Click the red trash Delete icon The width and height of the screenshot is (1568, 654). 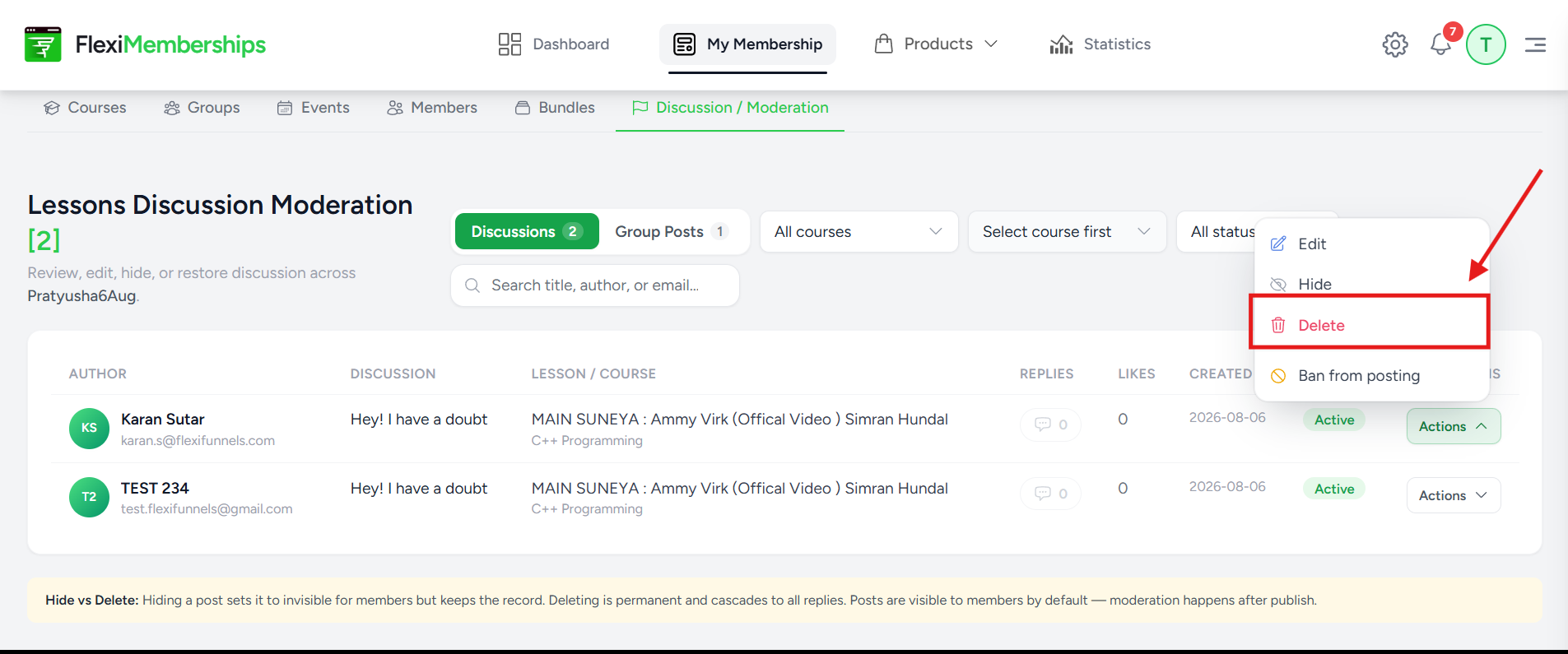pyautogui.click(x=1278, y=325)
